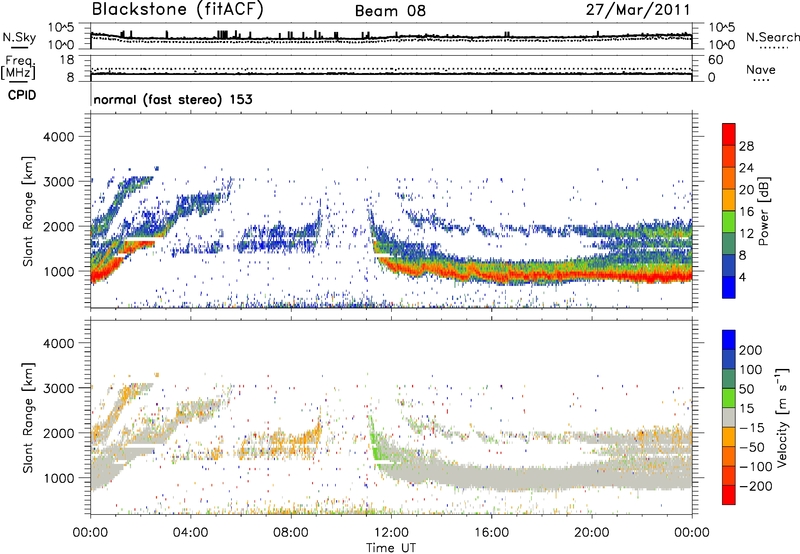This screenshot has height=554, width=800.
Task: Click the '08:00' time axis tick label
Action: point(291,533)
